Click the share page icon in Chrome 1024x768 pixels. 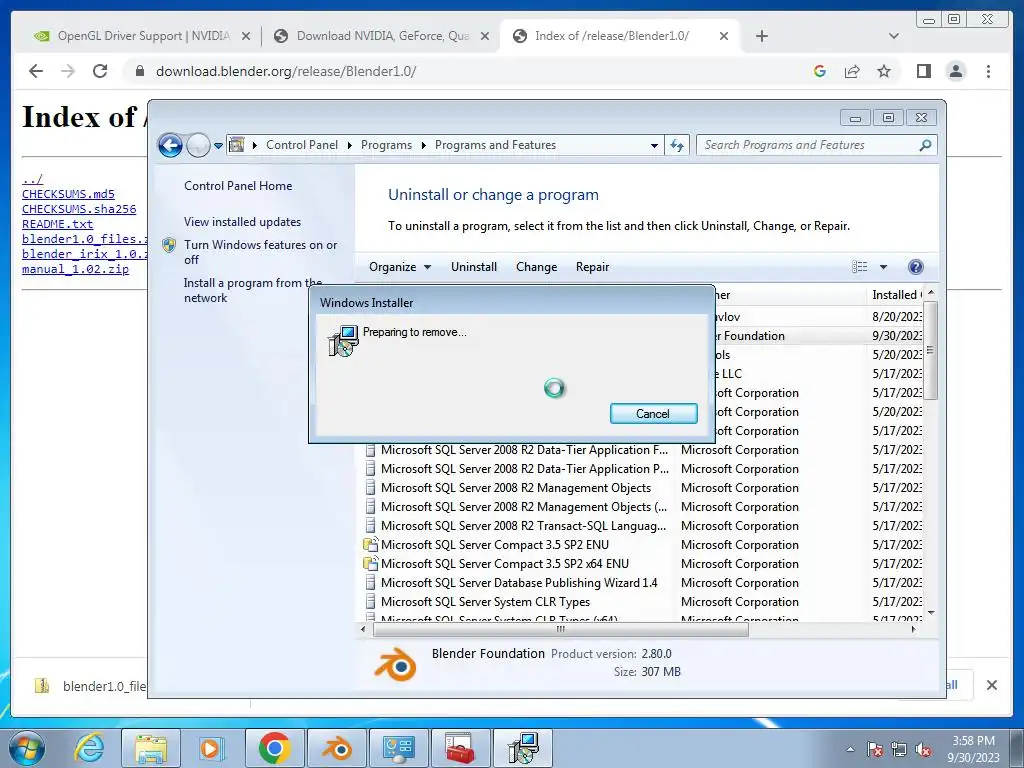[x=852, y=71]
